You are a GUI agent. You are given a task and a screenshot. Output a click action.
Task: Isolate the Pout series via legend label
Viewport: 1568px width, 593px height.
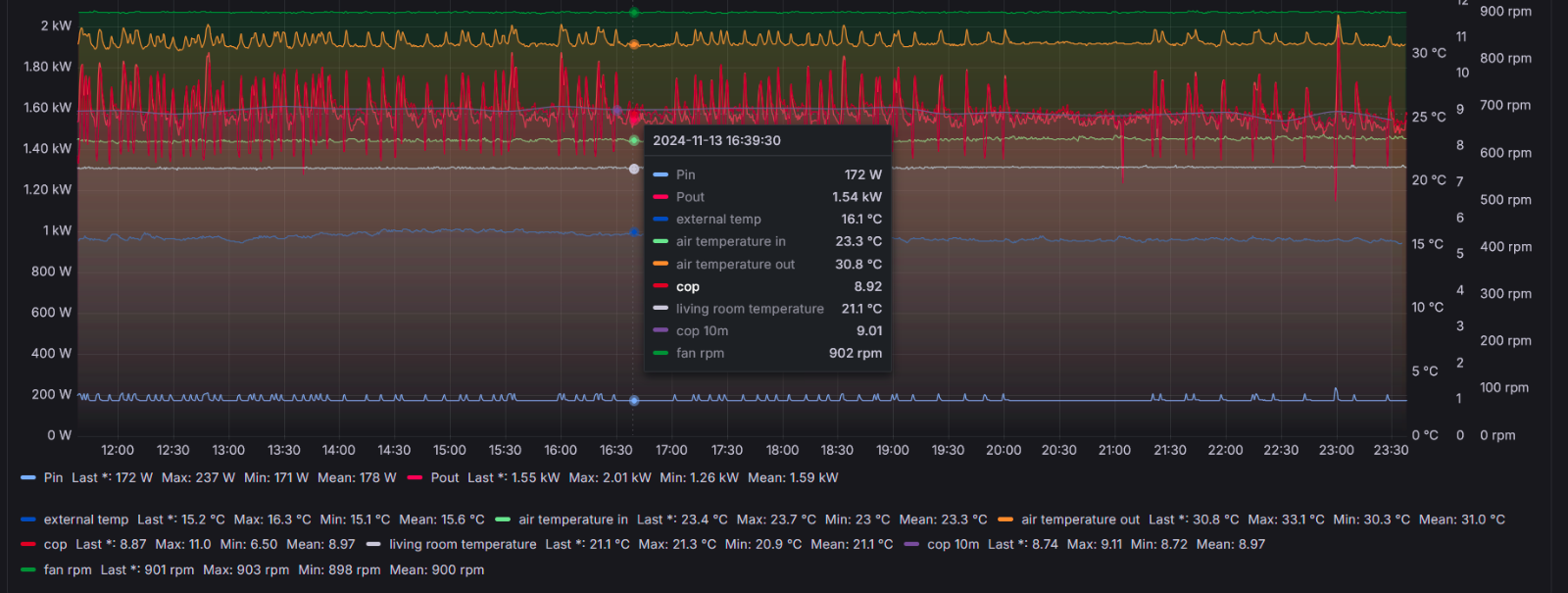[444, 478]
